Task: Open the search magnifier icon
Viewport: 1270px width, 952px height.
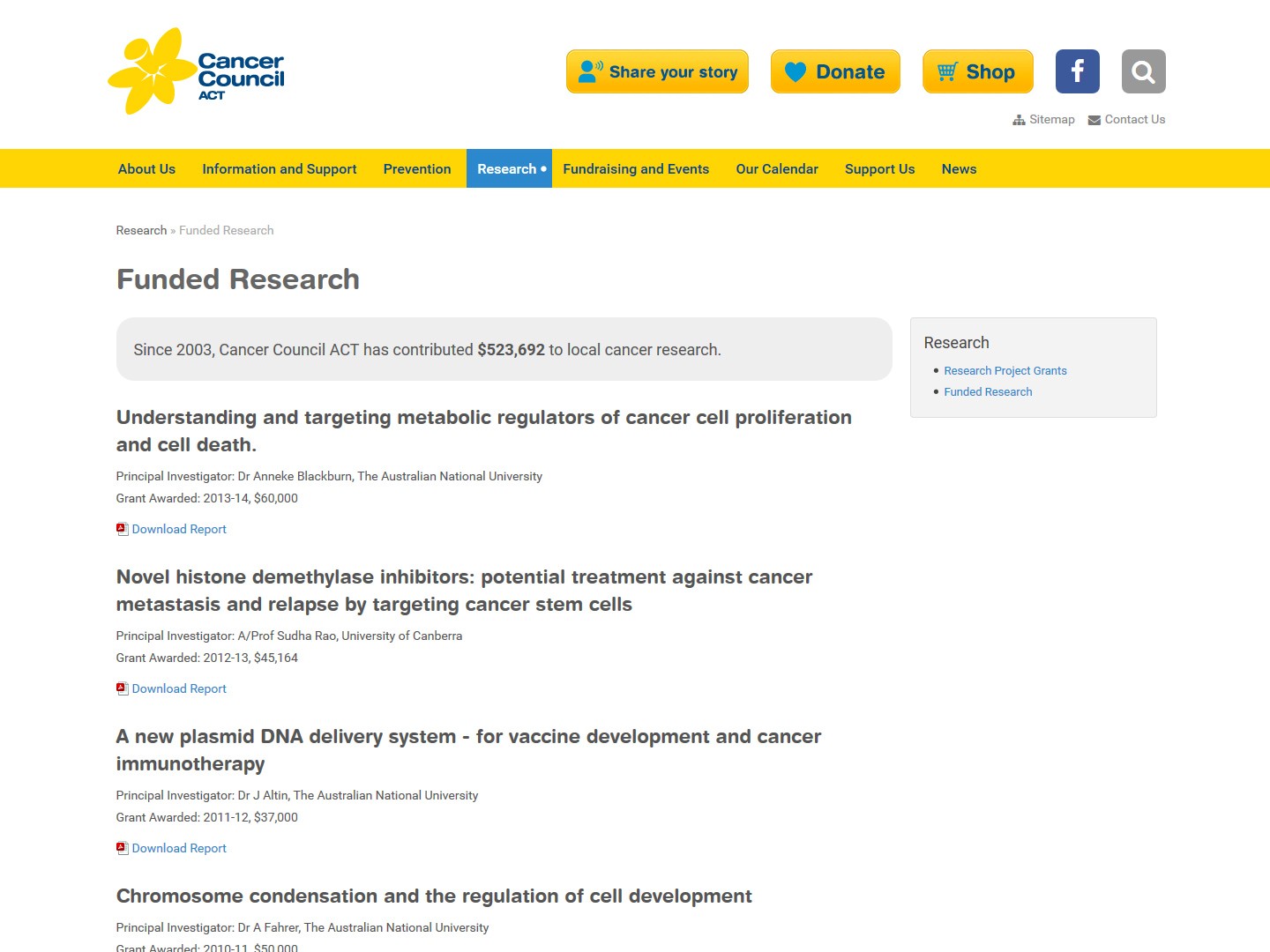Action: (x=1144, y=71)
